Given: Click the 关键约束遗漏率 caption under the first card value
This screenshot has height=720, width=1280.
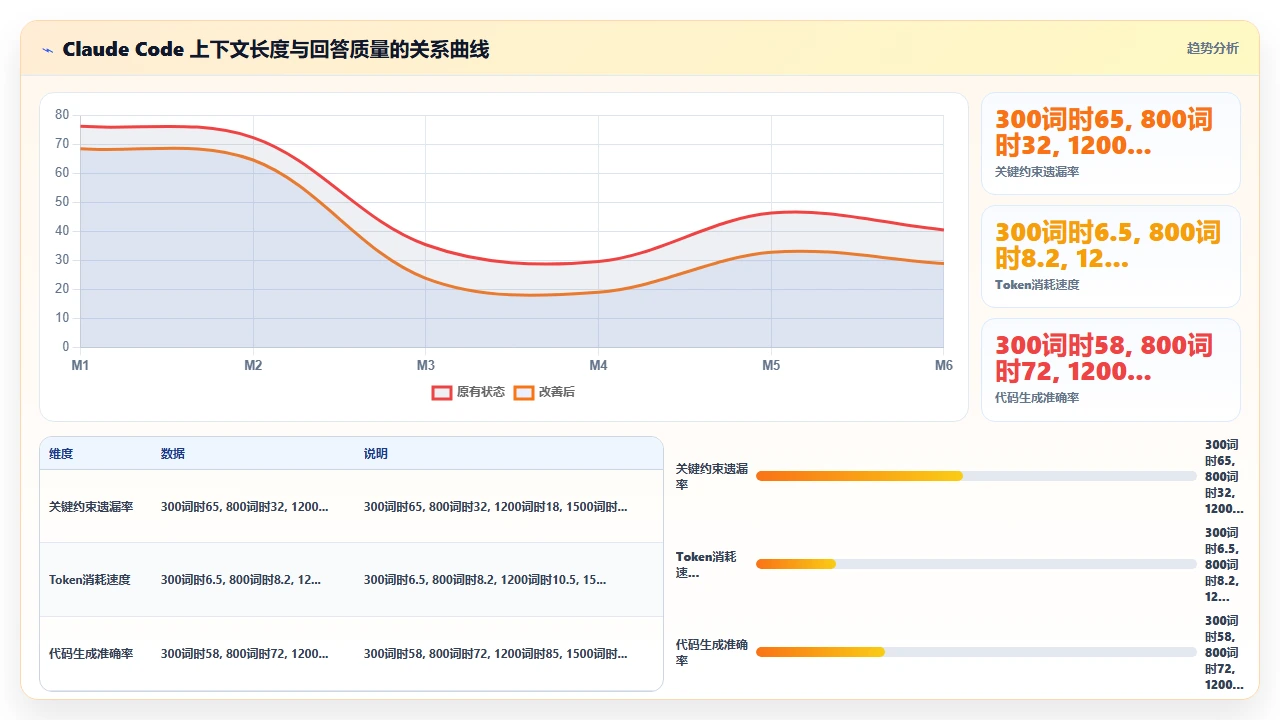Looking at the screenshot, I should pos(1037,172).
